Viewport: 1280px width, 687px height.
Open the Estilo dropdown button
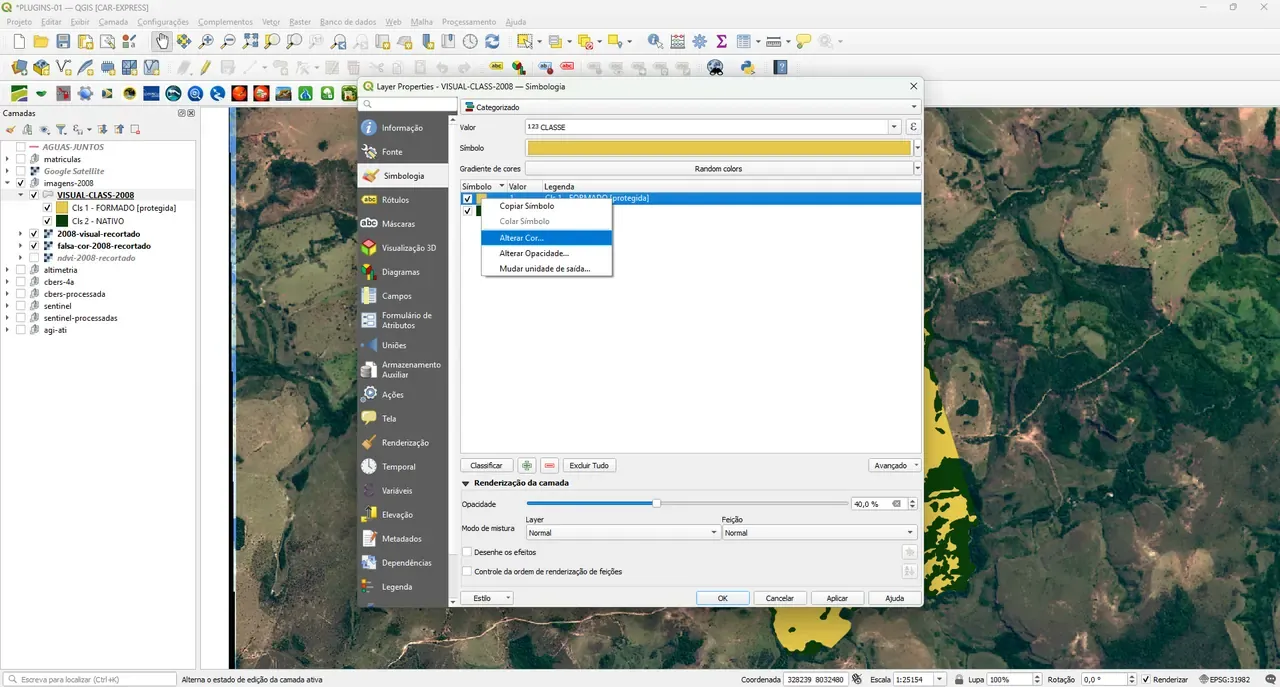pyautogui.click(x=487, y=598)
